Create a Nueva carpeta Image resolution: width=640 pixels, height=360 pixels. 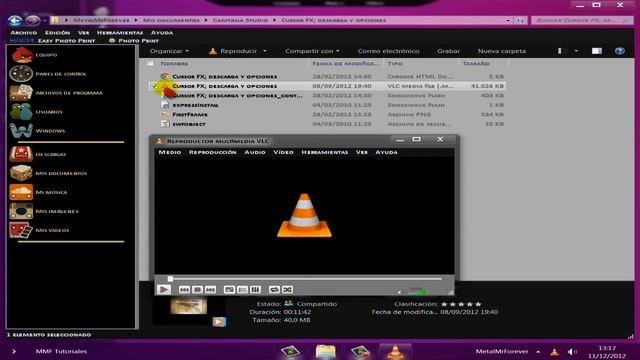coord(502,51)
